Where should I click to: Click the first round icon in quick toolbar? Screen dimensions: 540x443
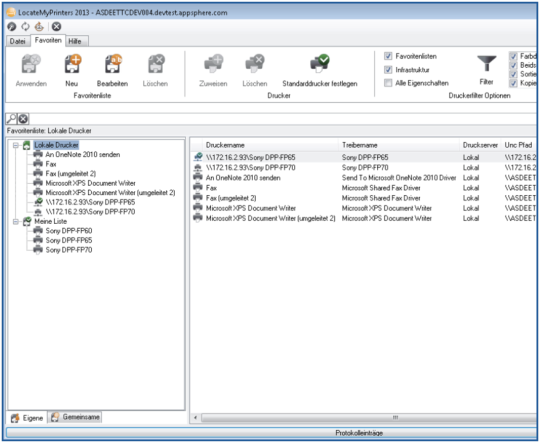click(12, 27)
